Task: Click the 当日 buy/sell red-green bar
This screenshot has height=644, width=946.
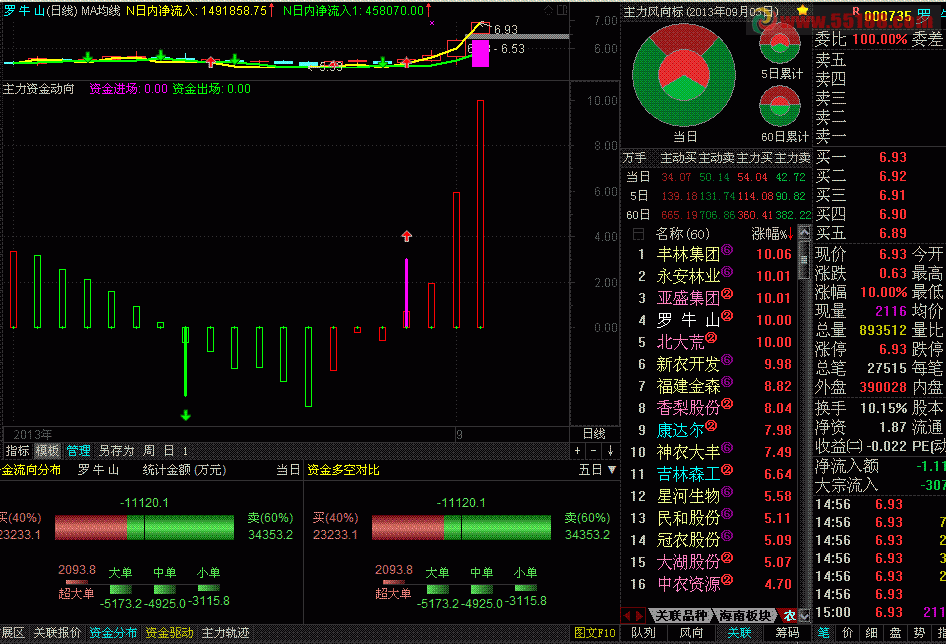Action: click(144, 527)
